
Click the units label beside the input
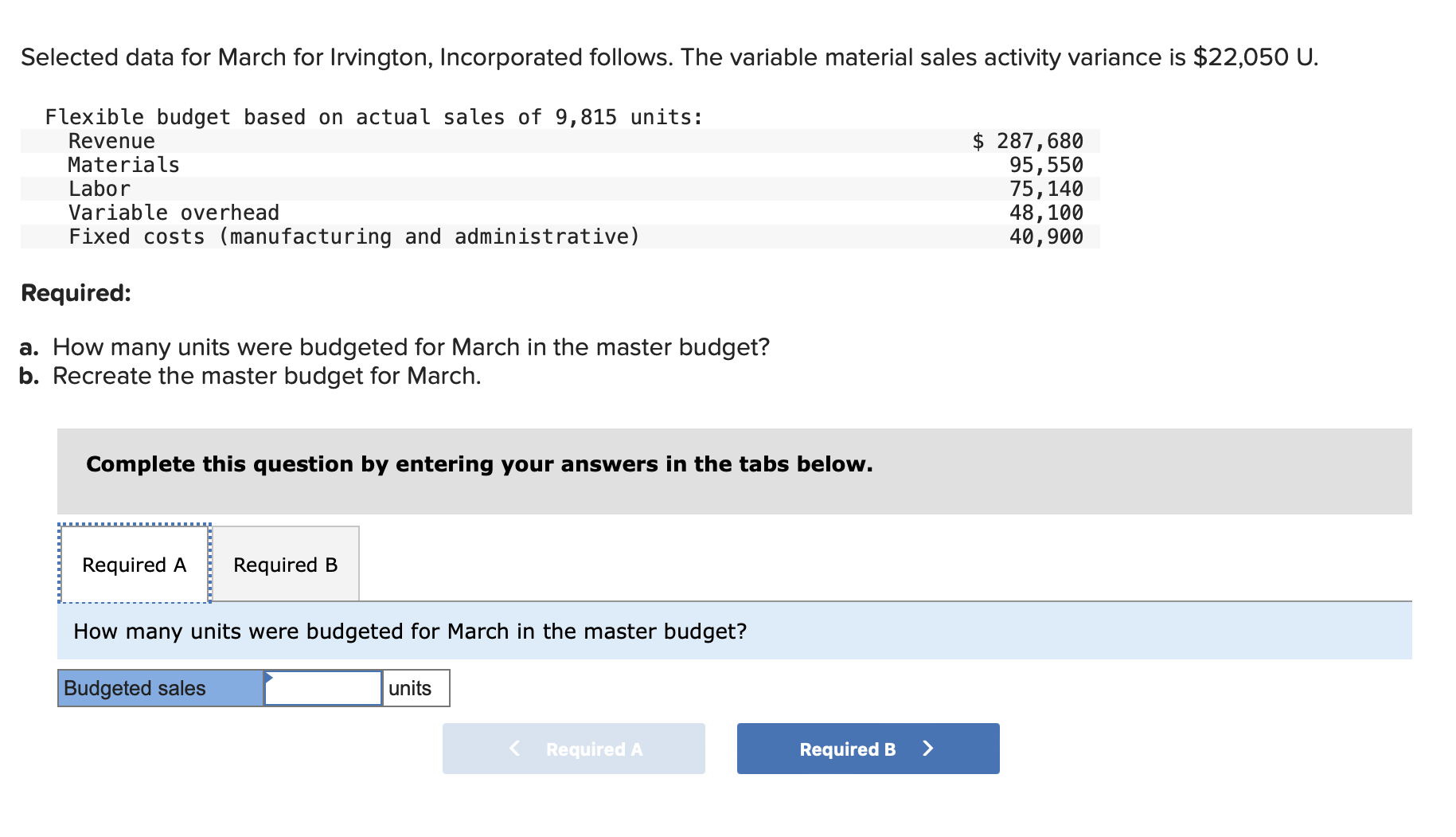412,687
